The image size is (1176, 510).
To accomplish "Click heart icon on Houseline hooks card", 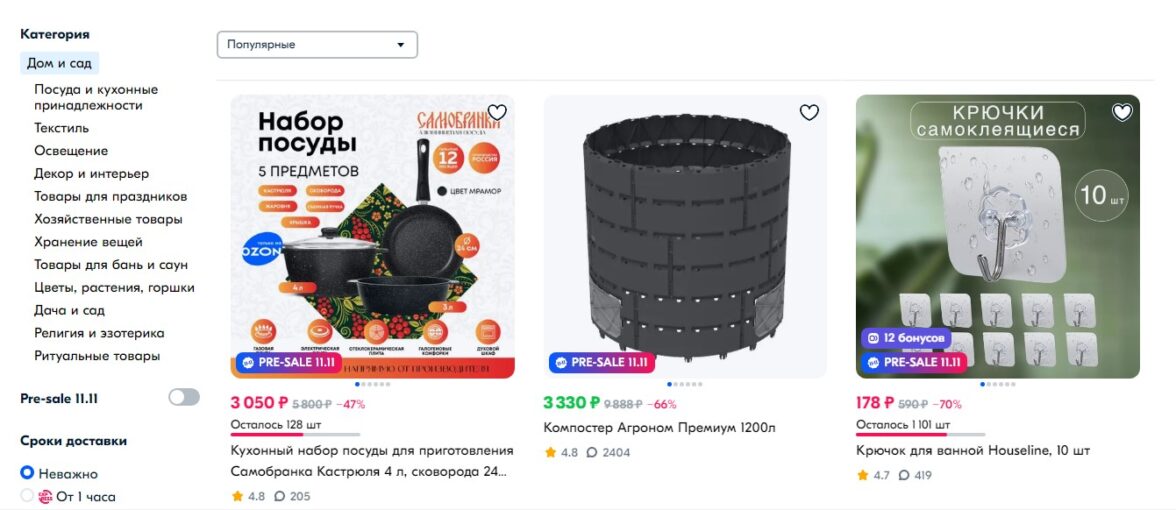I will point(1122,113).
